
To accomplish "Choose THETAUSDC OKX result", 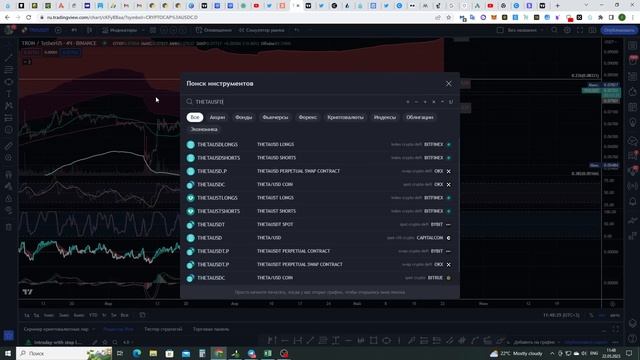I will (320, 184).
